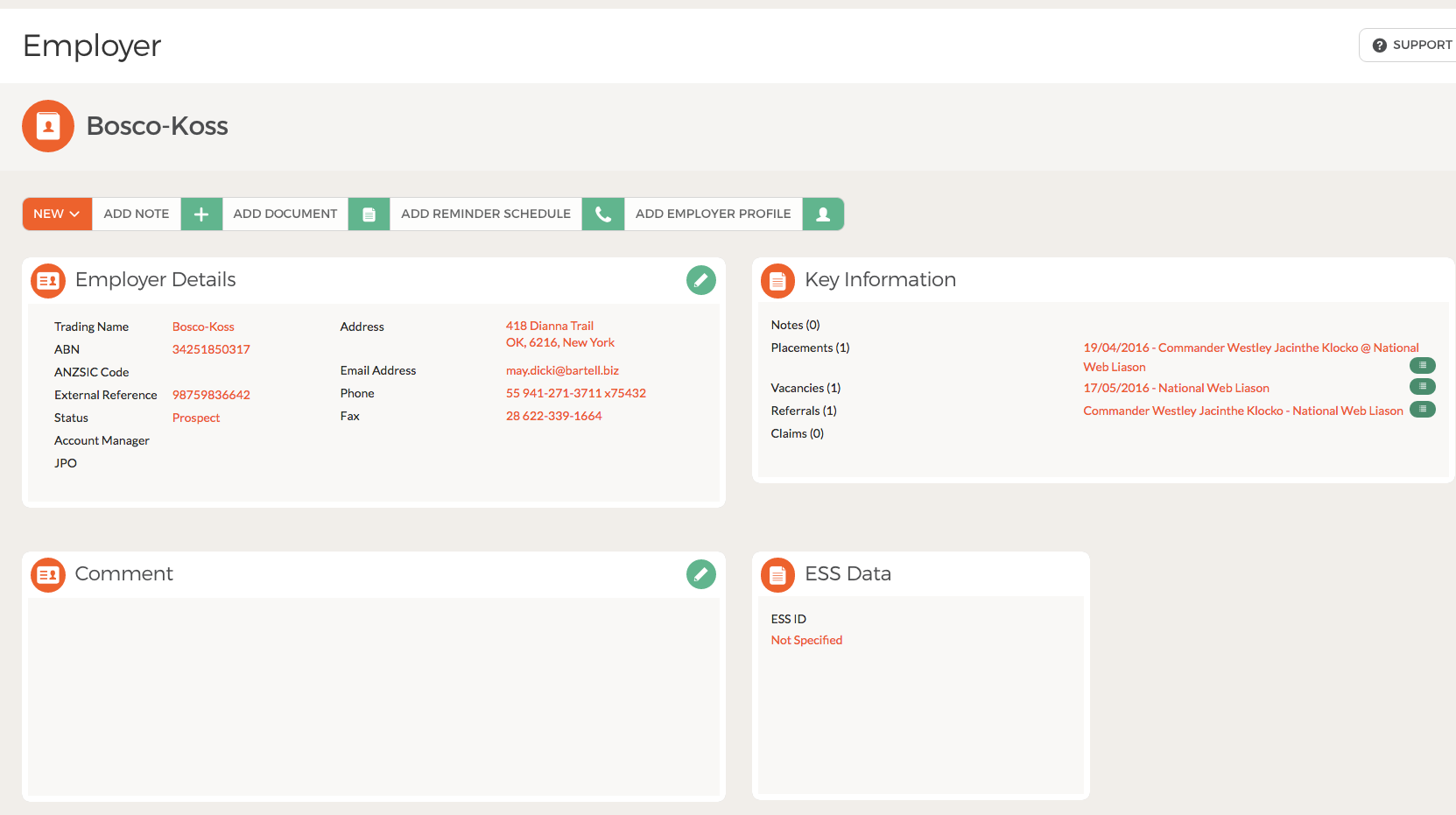1456x815 pixels.
Task: Click the green plus icon beside Add Note
Action: [201, 214]
